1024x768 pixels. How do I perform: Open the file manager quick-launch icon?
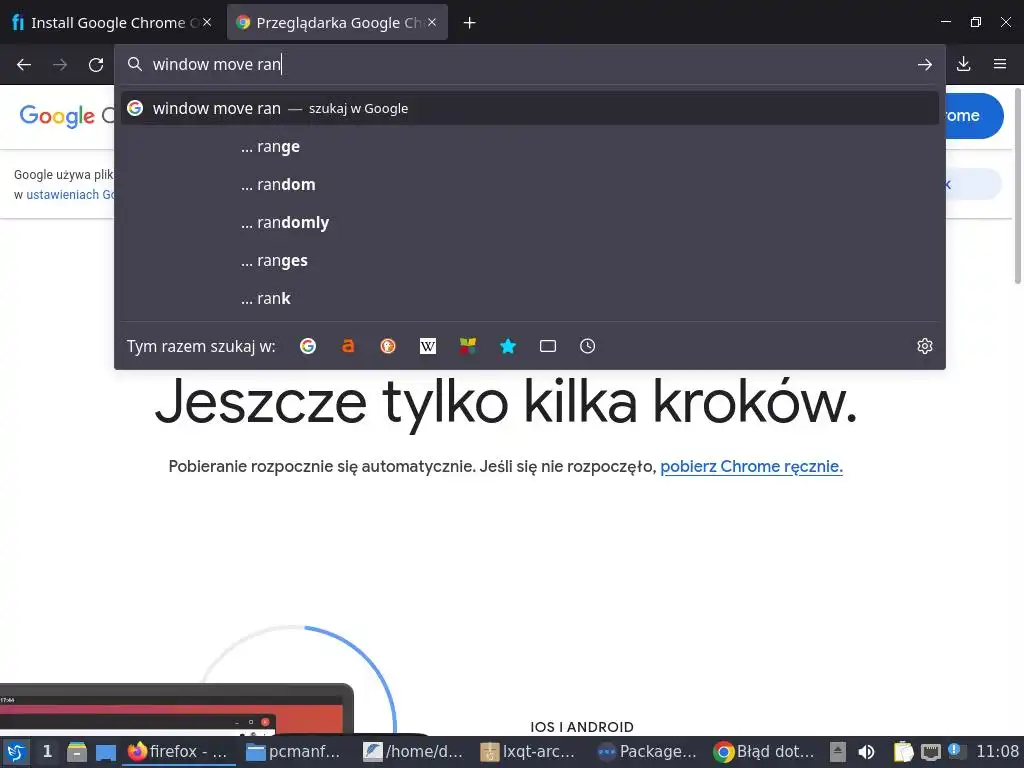click(76, 752)
